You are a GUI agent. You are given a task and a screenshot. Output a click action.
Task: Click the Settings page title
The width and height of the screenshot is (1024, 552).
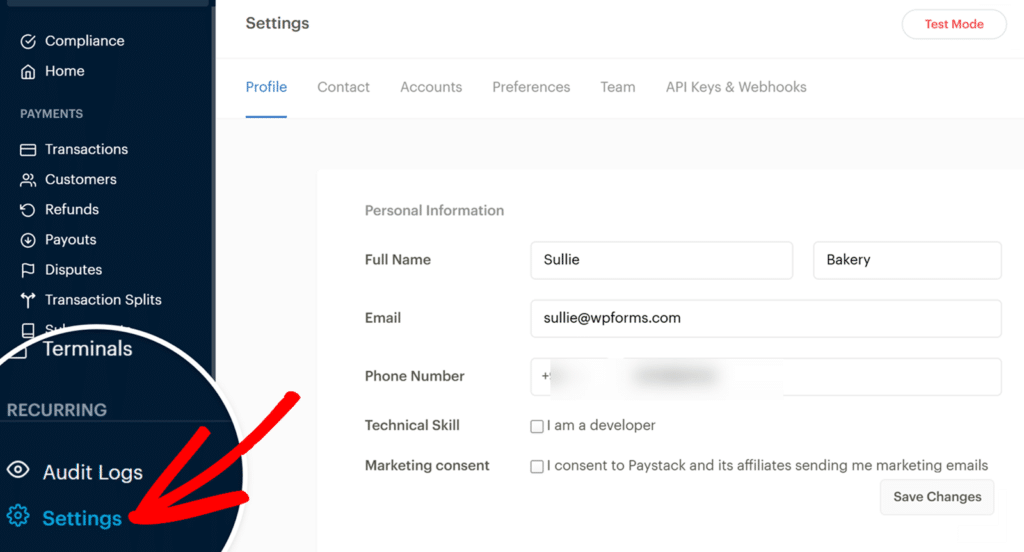pos(277,24)
